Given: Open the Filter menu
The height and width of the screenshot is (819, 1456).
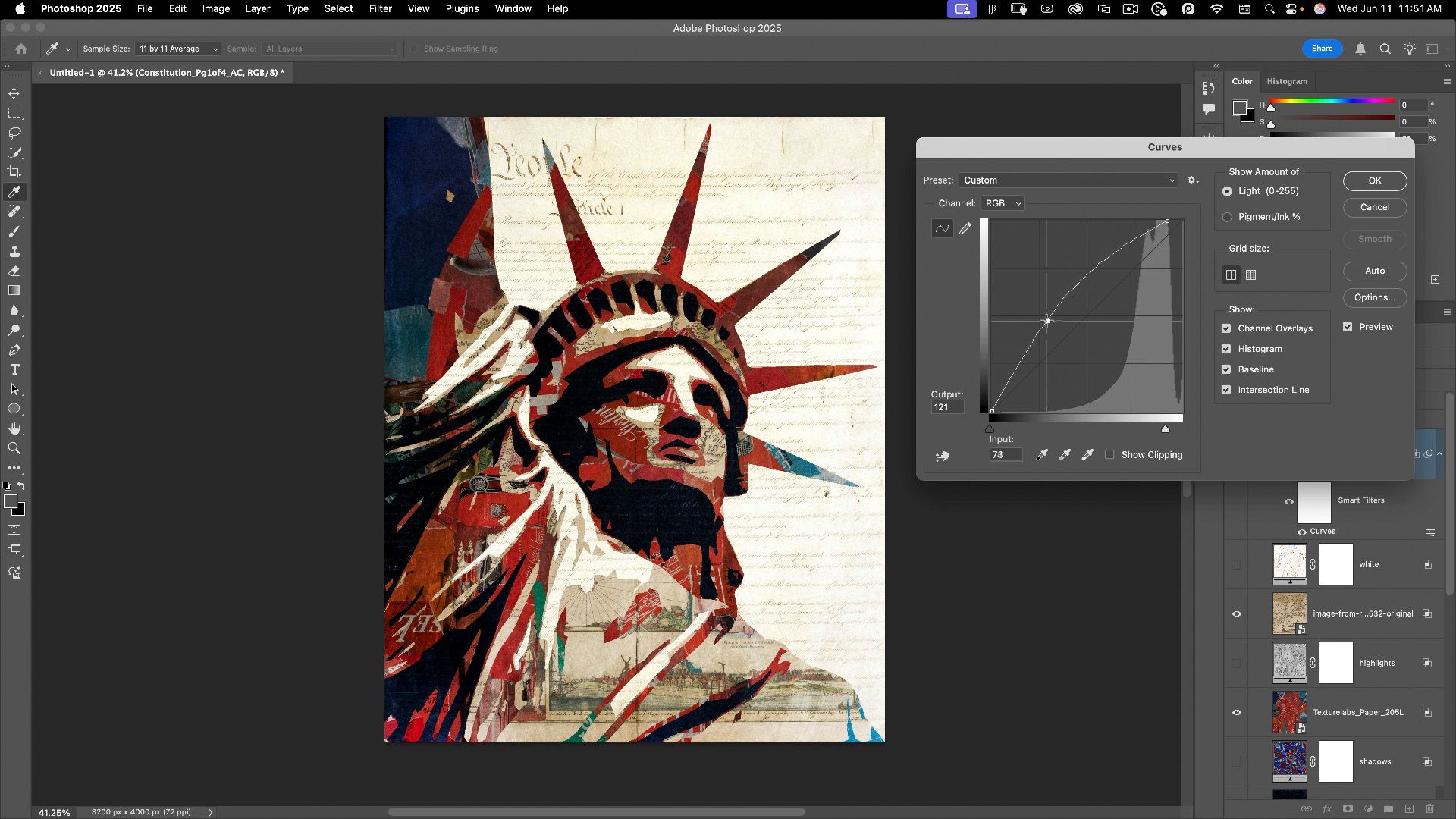Looking at the screenshot, I should 380,8.
